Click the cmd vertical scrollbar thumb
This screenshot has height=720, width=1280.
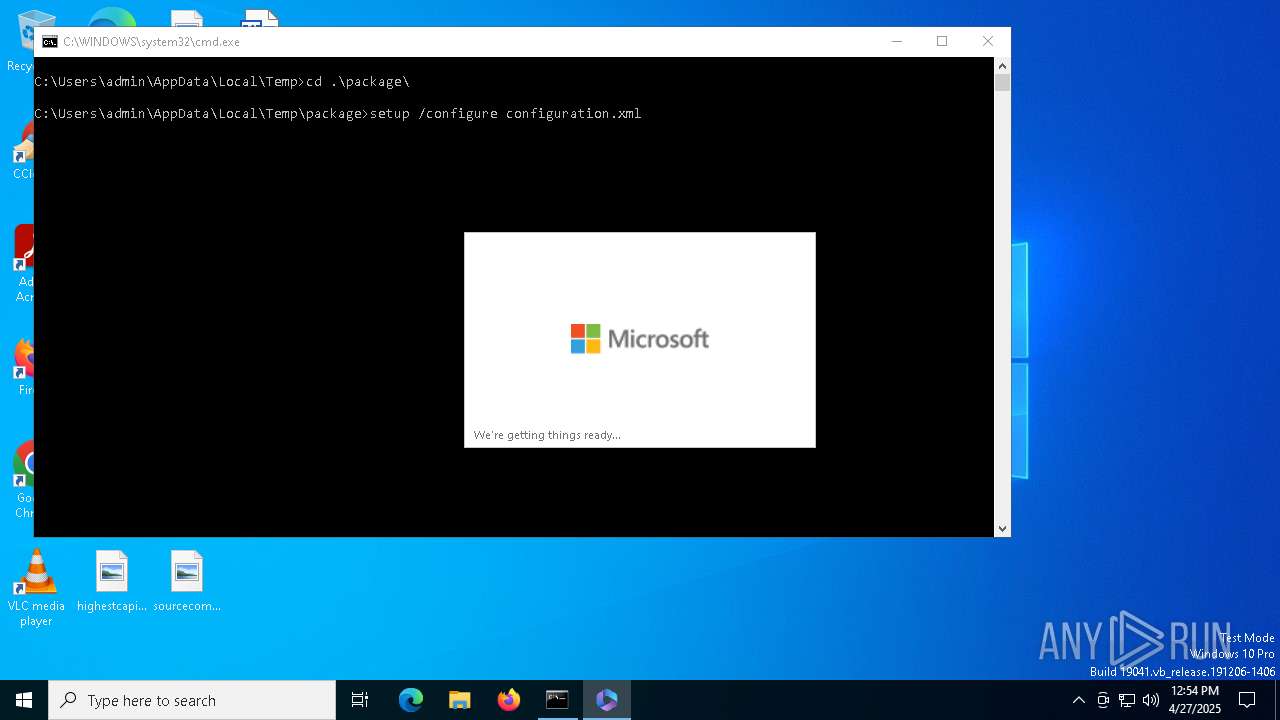coord(1002,82)
